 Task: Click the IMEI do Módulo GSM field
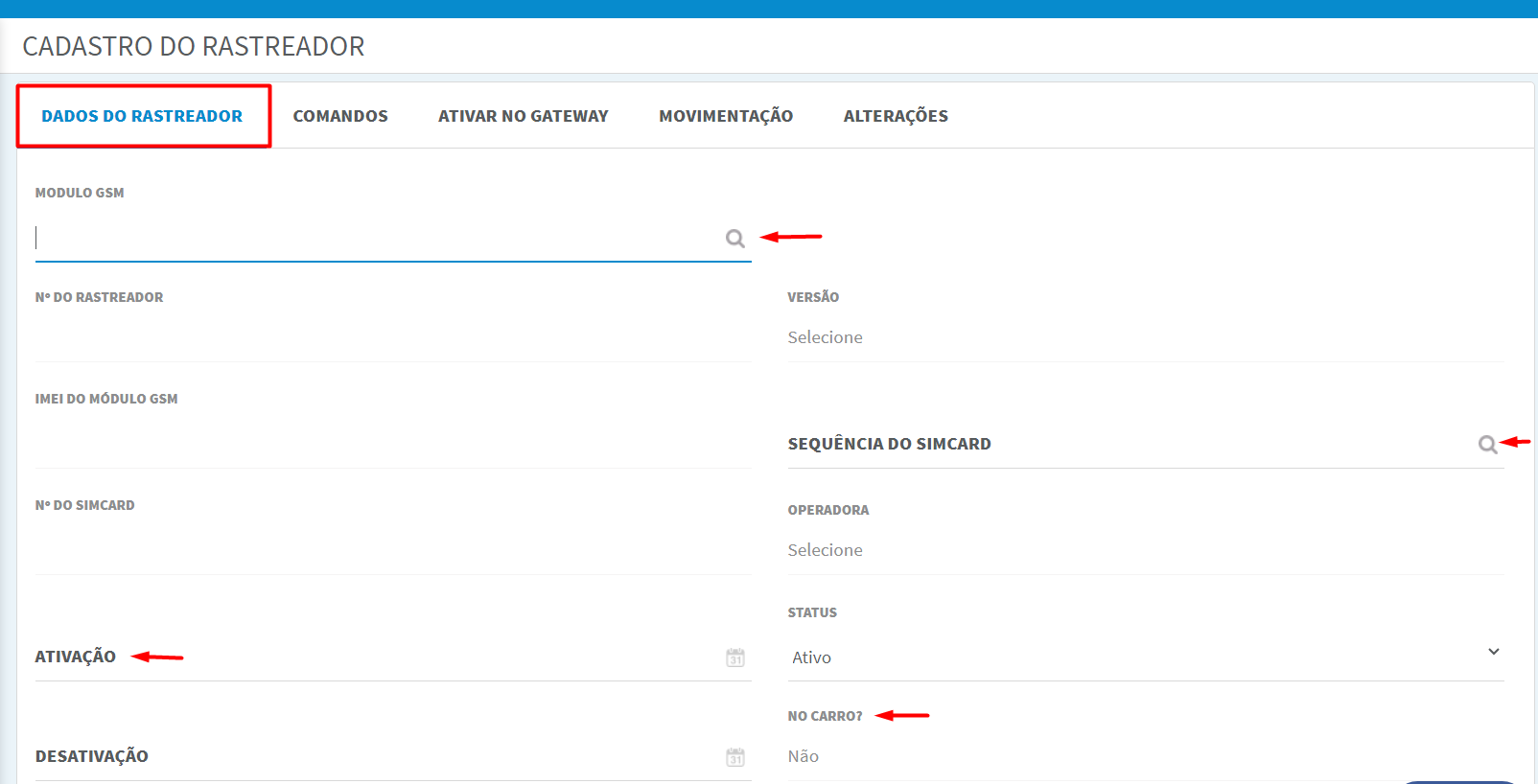(x=393, y=443)
